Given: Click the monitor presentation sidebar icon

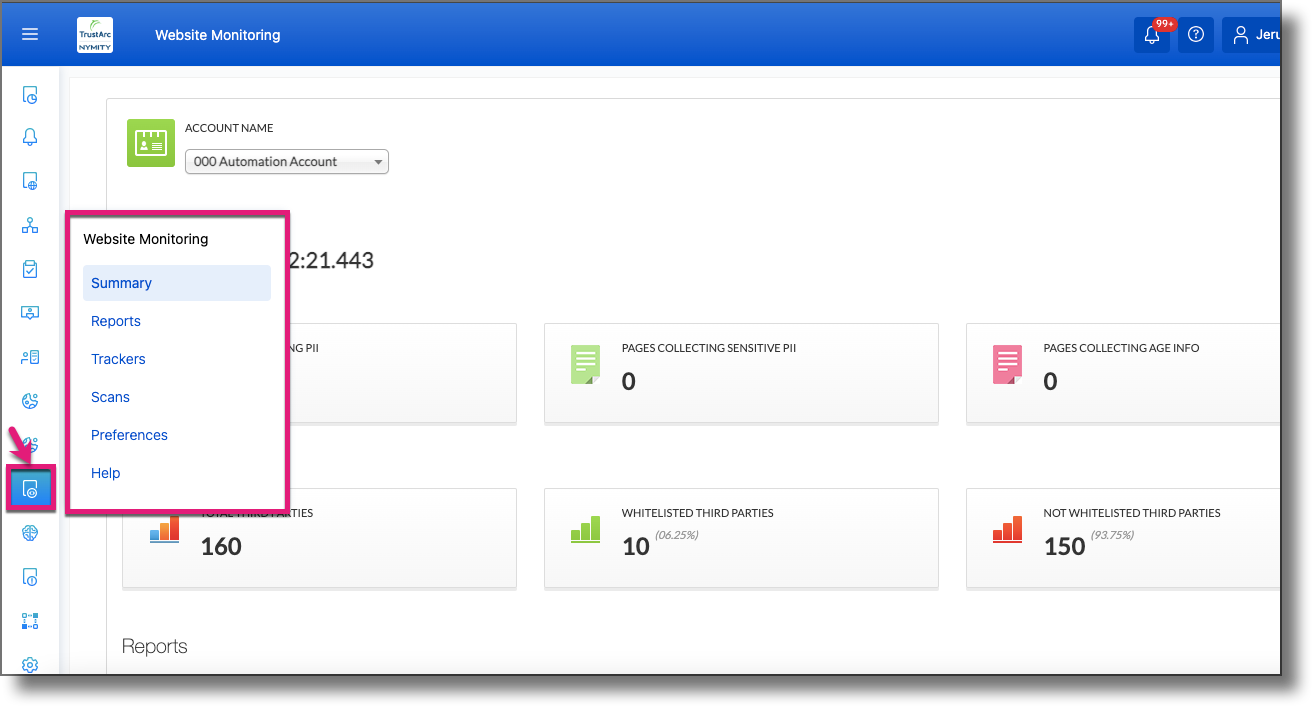Looking at the screenshot, I should [x=30, y=313].
